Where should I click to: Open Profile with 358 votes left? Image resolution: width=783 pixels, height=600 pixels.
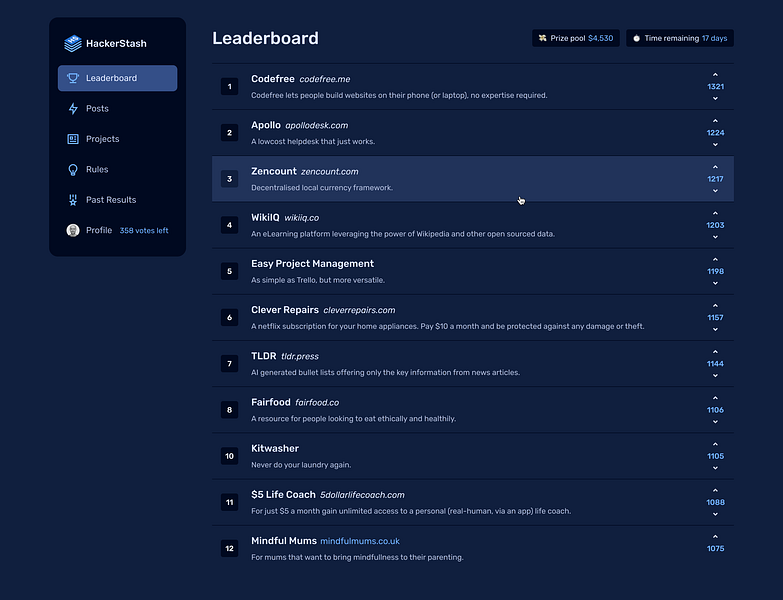pos(117,231)
